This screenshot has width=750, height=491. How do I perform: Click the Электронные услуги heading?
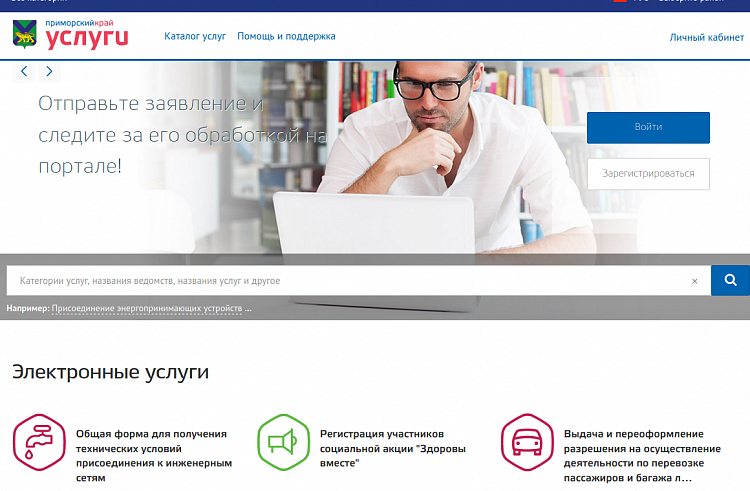click(110, 372)
